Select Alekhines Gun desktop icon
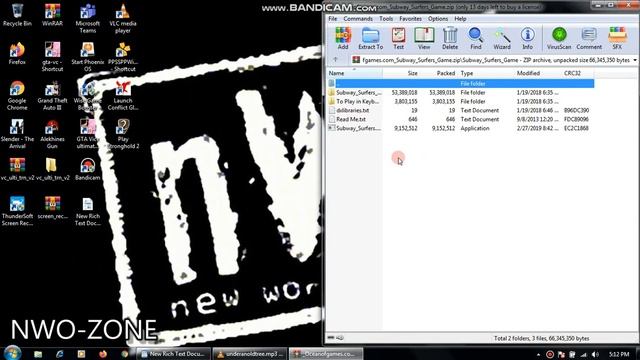This screenshot has width=640, height=360. click(52, 134)
